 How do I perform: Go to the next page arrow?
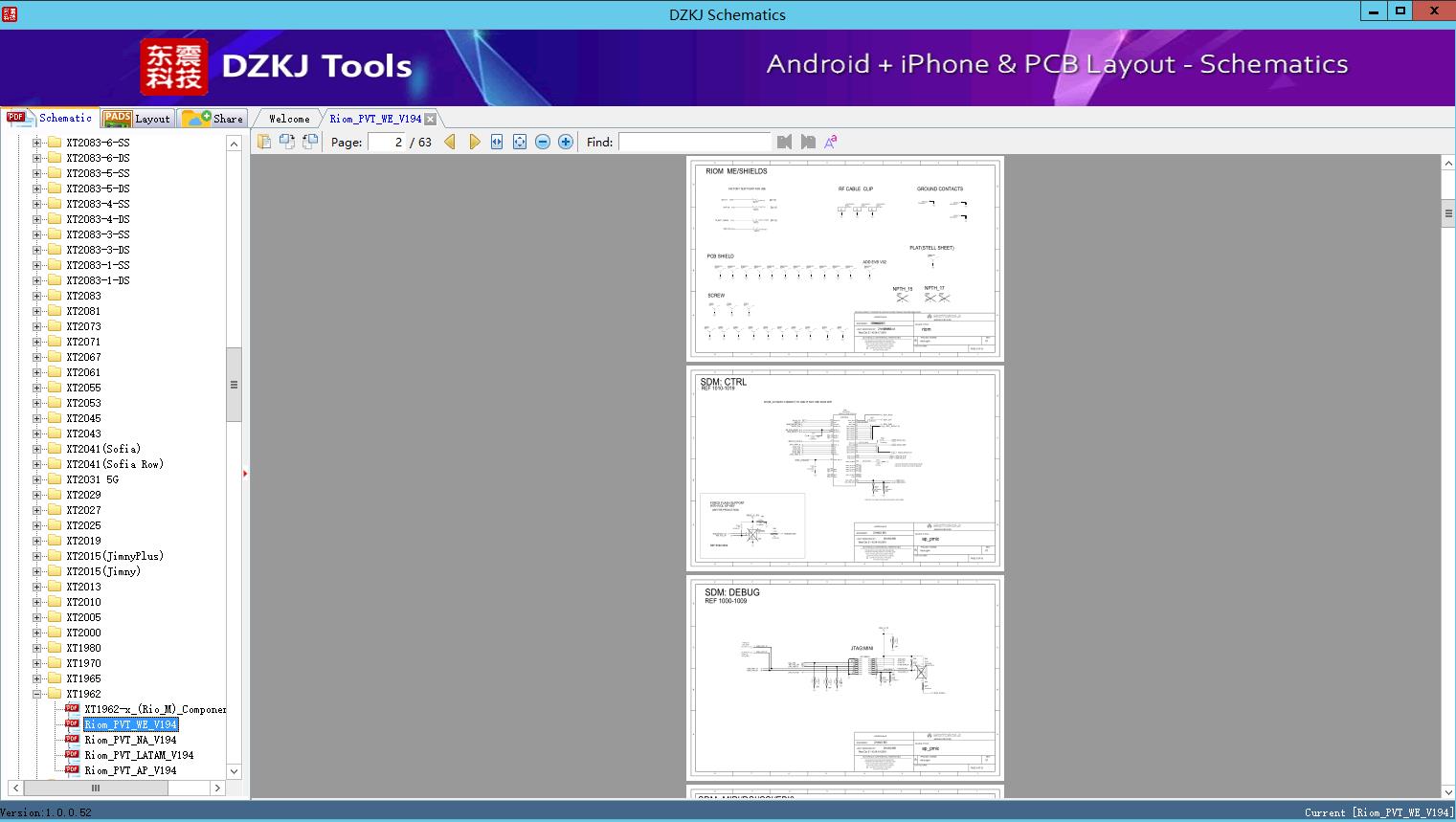point(474,142)
